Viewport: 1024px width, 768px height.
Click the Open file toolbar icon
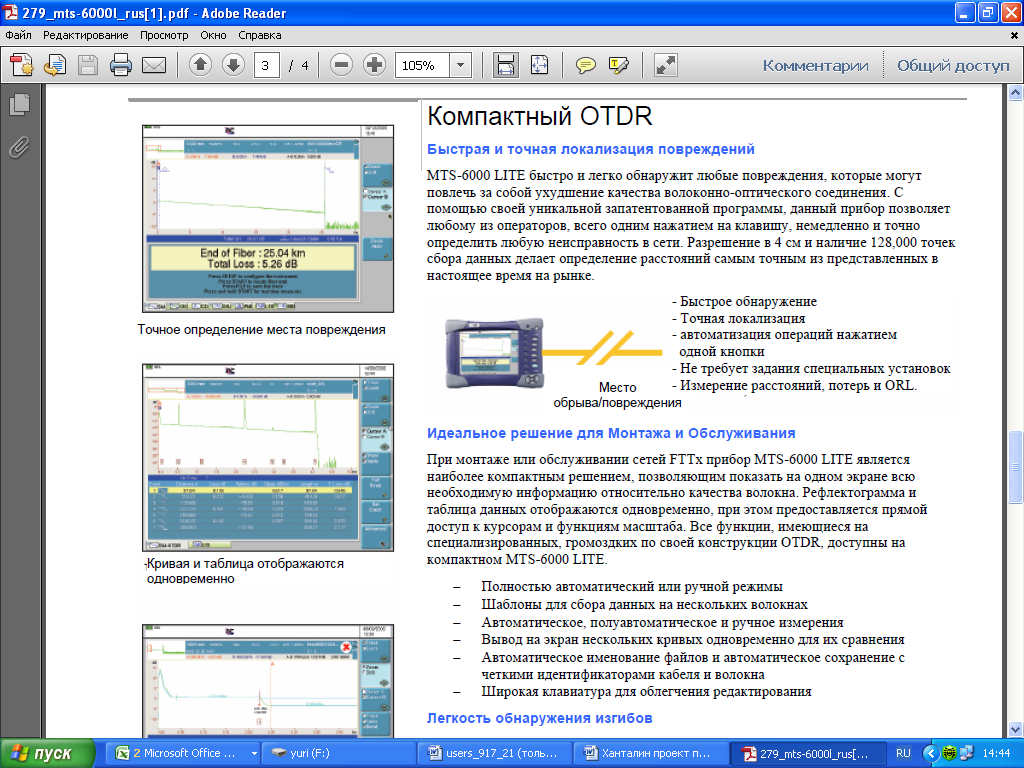pyautogui.click(x=55, y=65)
